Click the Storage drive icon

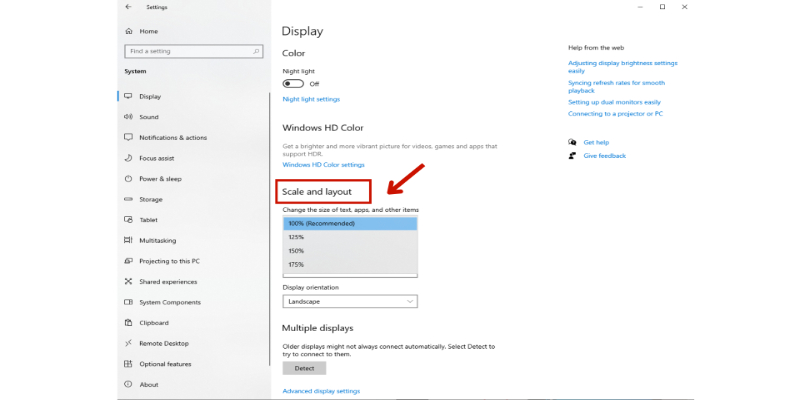(x=129, y=199)
